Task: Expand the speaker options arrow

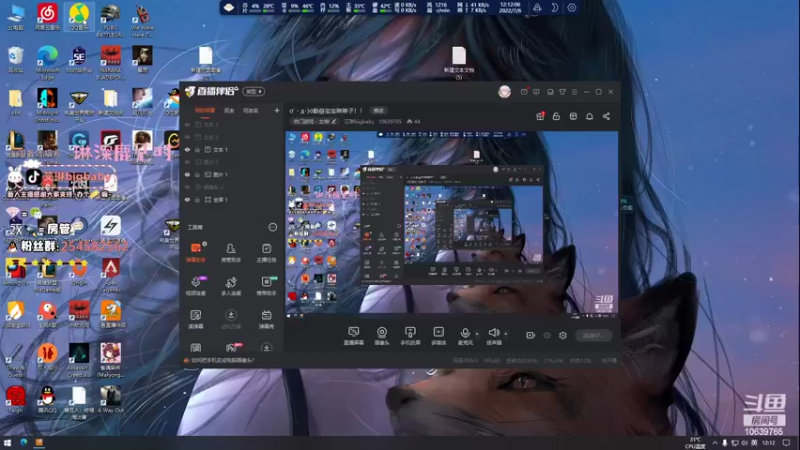Action: click(x=506, y=334)
